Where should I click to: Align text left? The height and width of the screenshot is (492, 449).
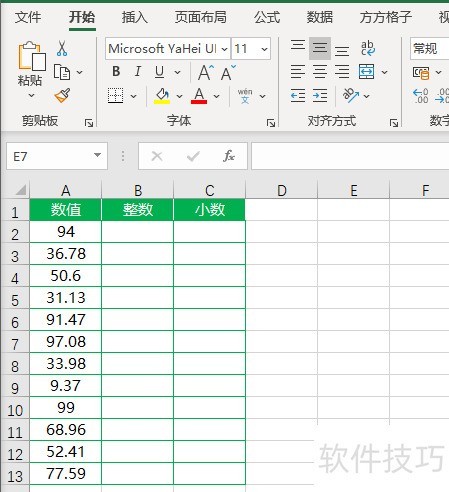[298, 72]
